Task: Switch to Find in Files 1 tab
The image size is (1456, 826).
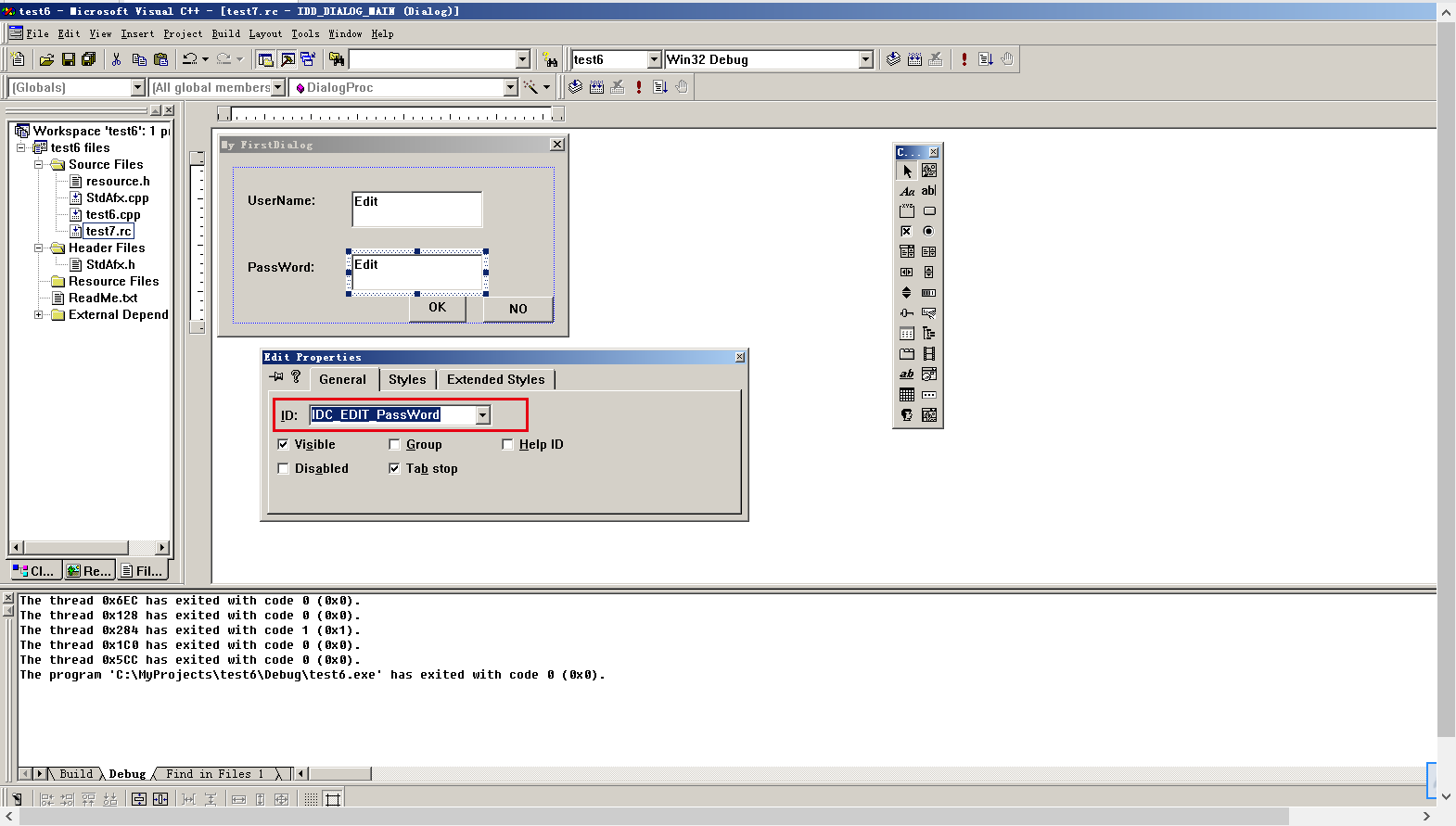Action: pyautogui.click(x=215, y=774)
